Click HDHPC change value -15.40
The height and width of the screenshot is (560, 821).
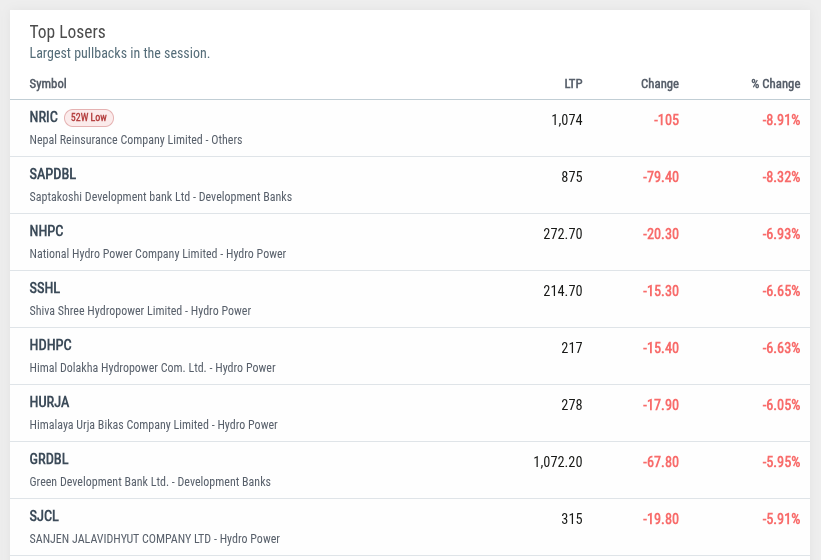tap(661, 348)
